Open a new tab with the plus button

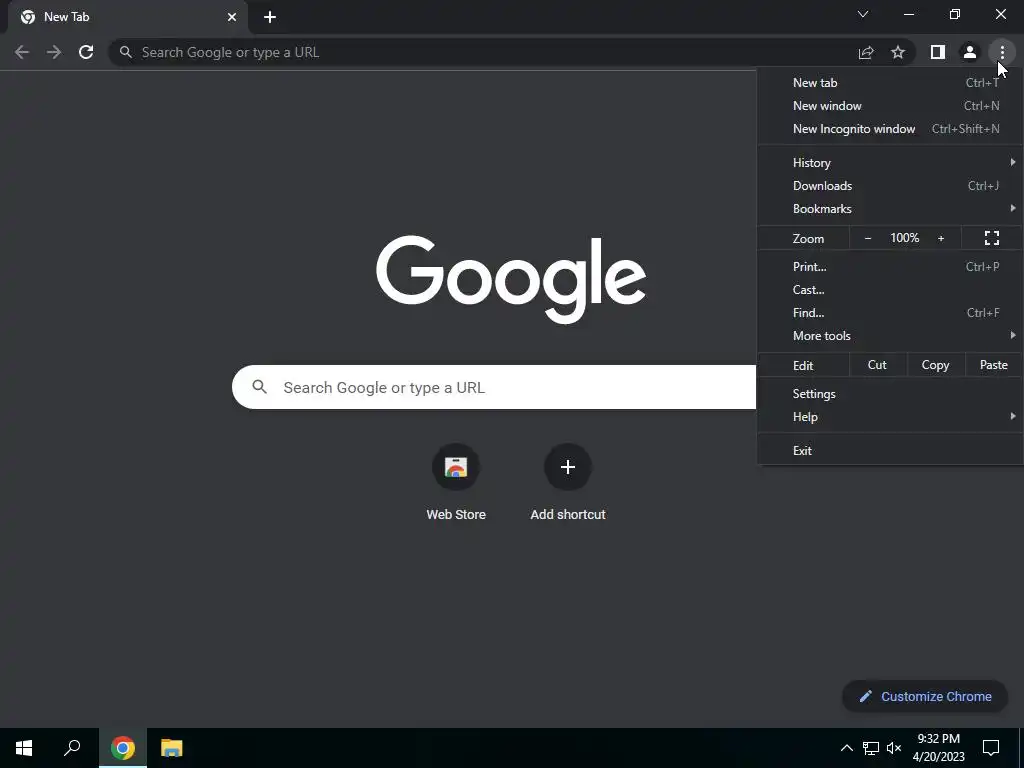click(270, 17)
